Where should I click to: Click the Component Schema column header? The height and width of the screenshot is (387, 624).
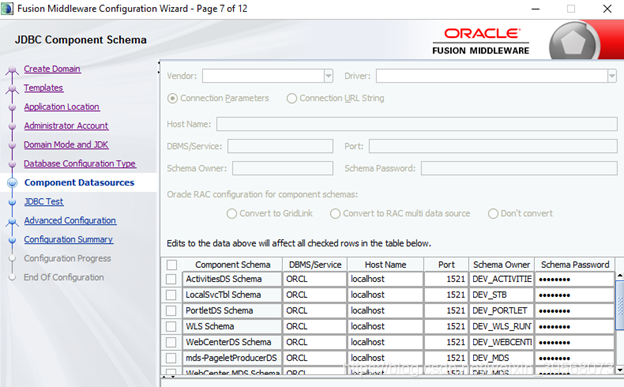(x=232, y=265)
